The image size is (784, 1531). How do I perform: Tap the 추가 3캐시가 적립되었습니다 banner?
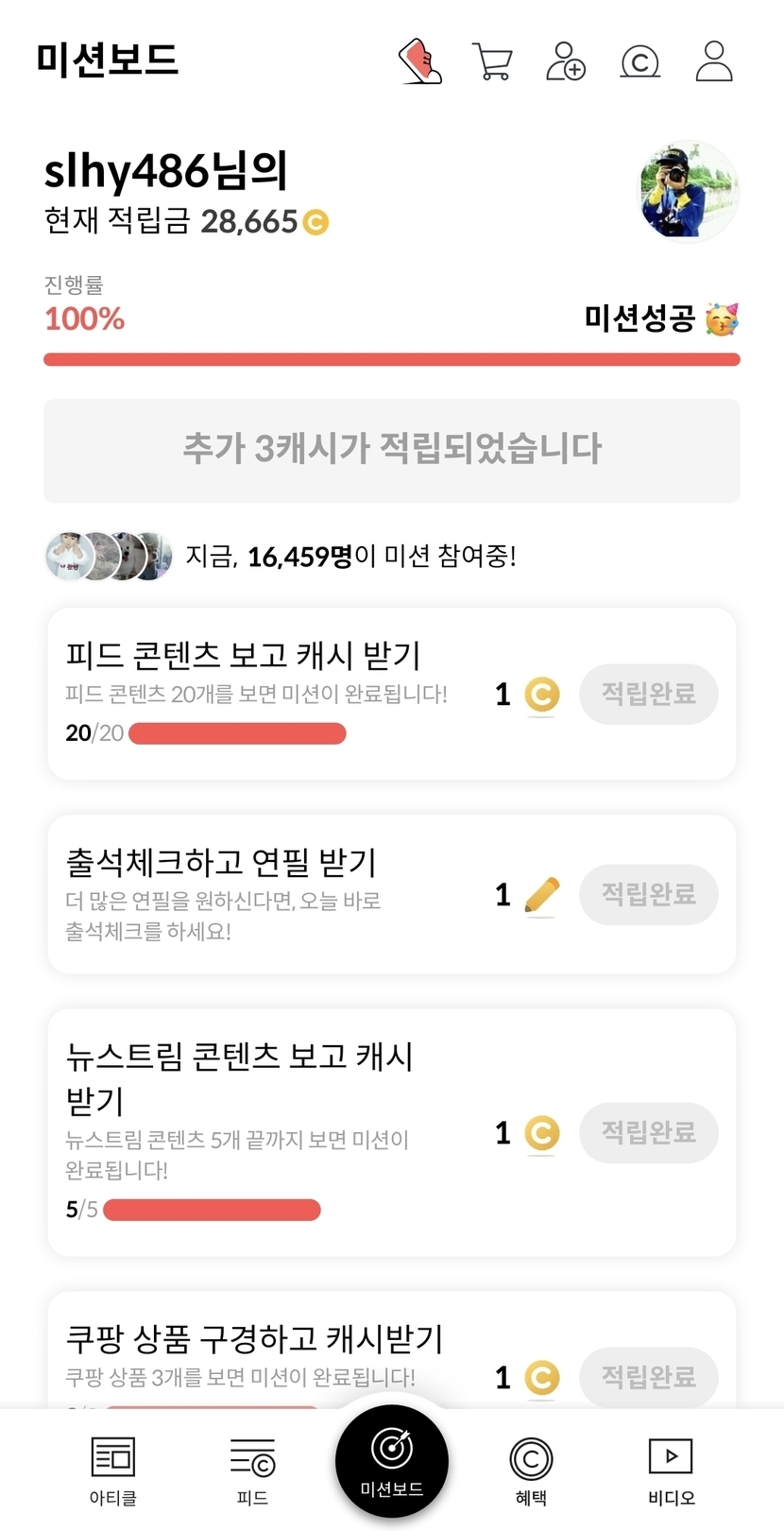point(392,450)
